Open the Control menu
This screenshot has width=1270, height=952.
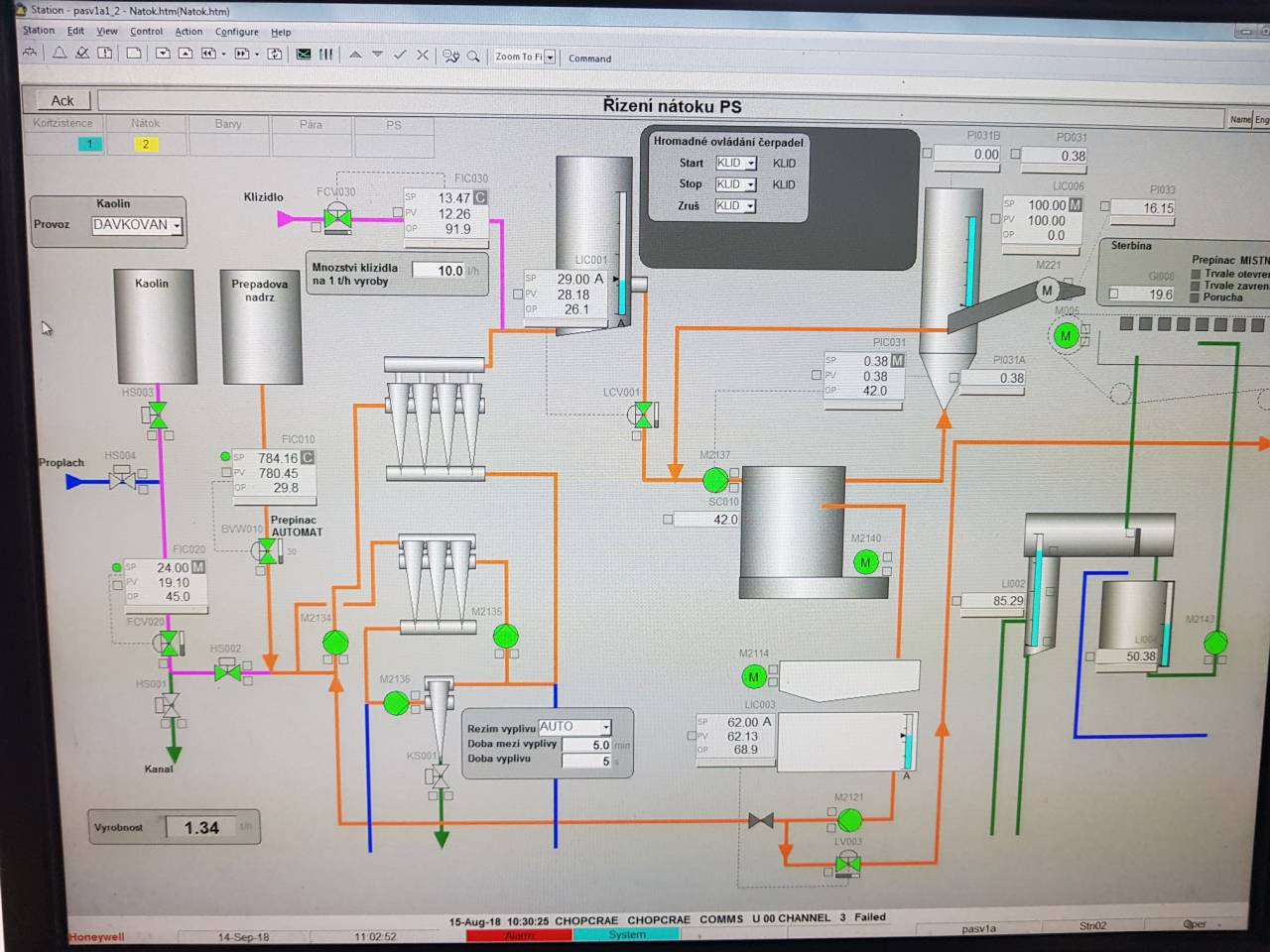(x=146, y=31)
